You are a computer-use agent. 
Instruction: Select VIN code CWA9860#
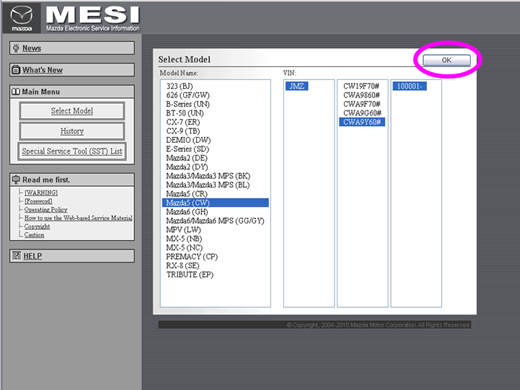point(362,95)
